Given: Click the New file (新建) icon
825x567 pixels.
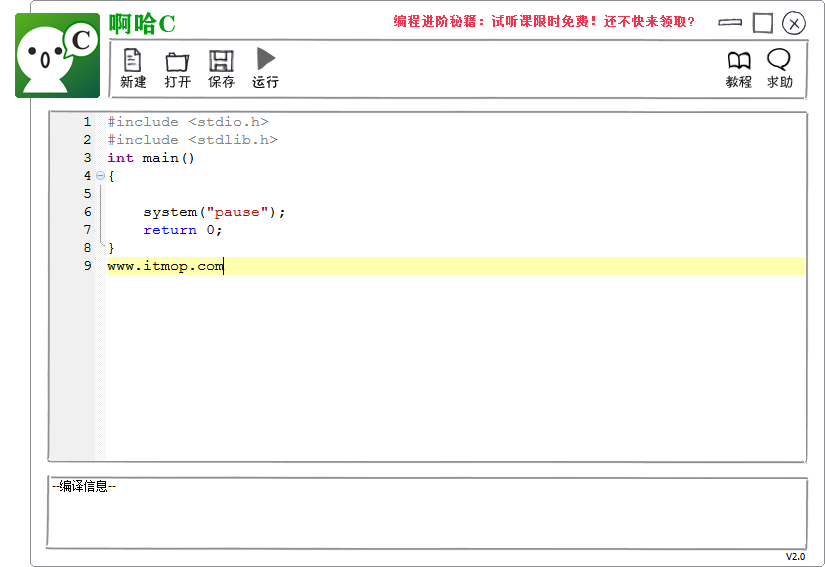Looking at the screenshot, I should [x=132, y=67].
